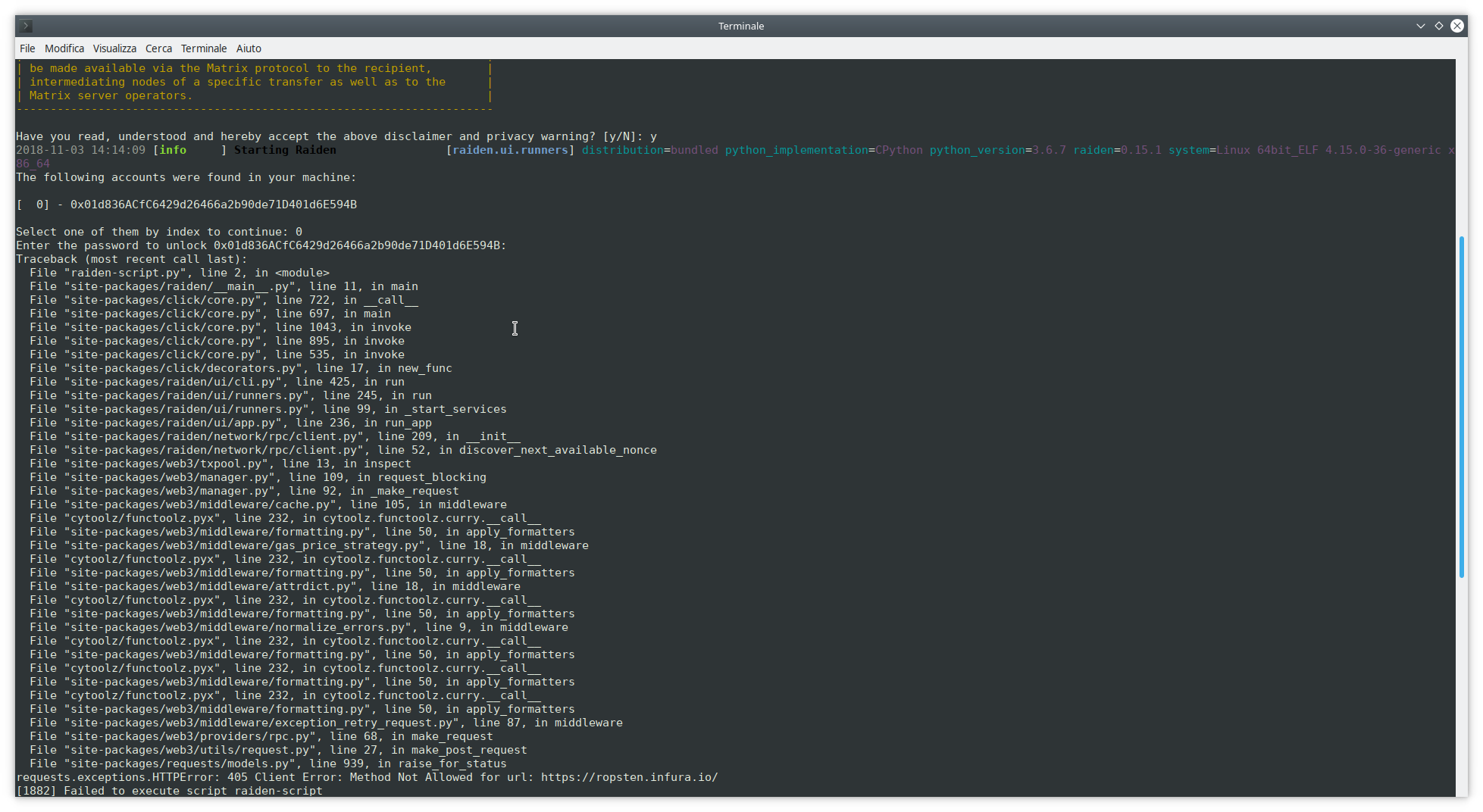The height and width of the screenshot is (812, 1483).
Task: Open the Aiuto menu
Action: point(249,48)
